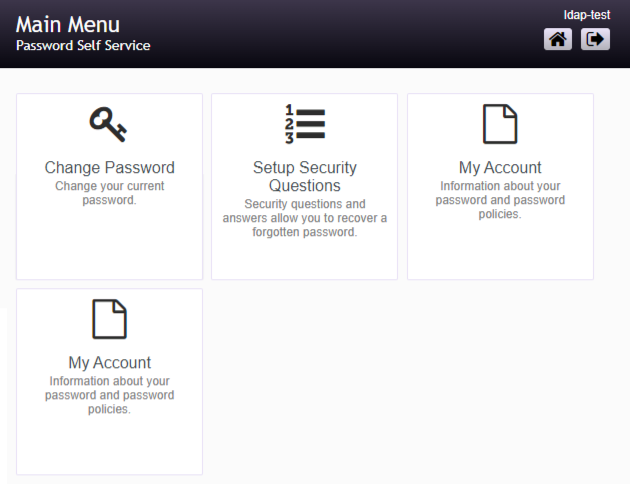The width and height of the screenshot is (630, 484).
Task: Select empty area of My Account card below Change Password
Action: click(109, 445)
